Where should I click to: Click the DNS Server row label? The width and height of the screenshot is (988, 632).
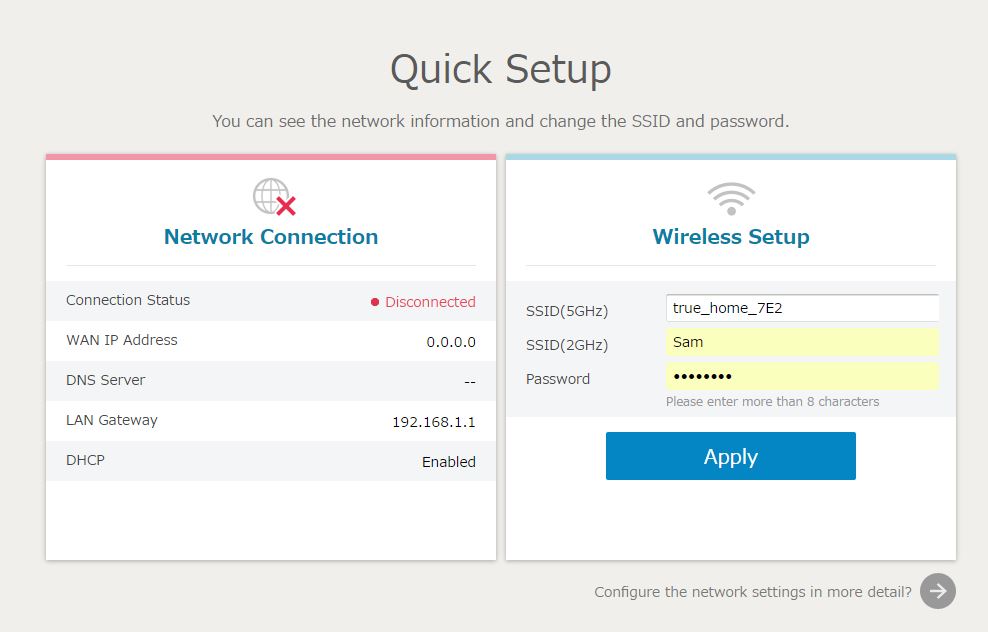click(105, 380)
